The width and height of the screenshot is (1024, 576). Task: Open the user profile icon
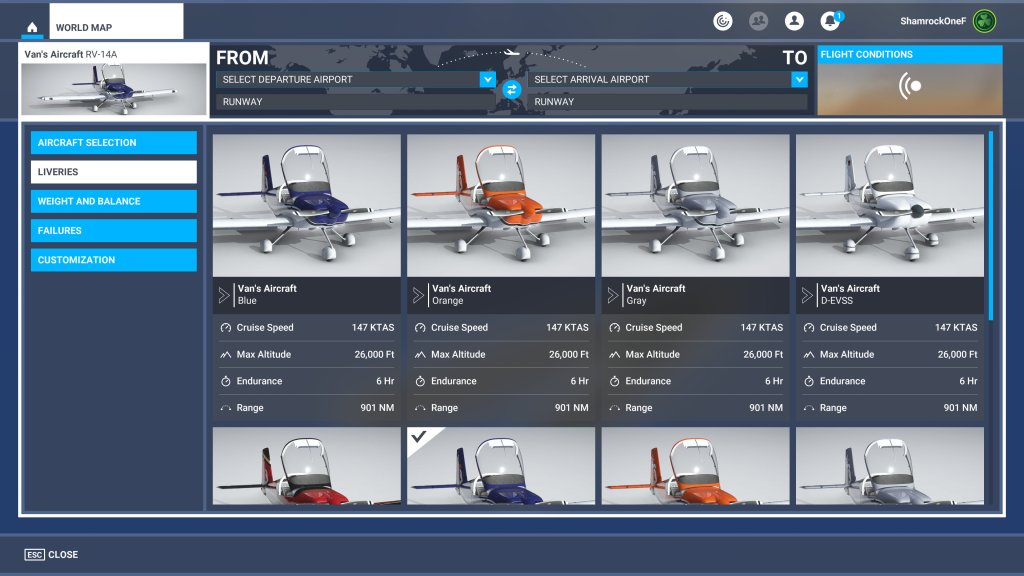tap(794, 21)
